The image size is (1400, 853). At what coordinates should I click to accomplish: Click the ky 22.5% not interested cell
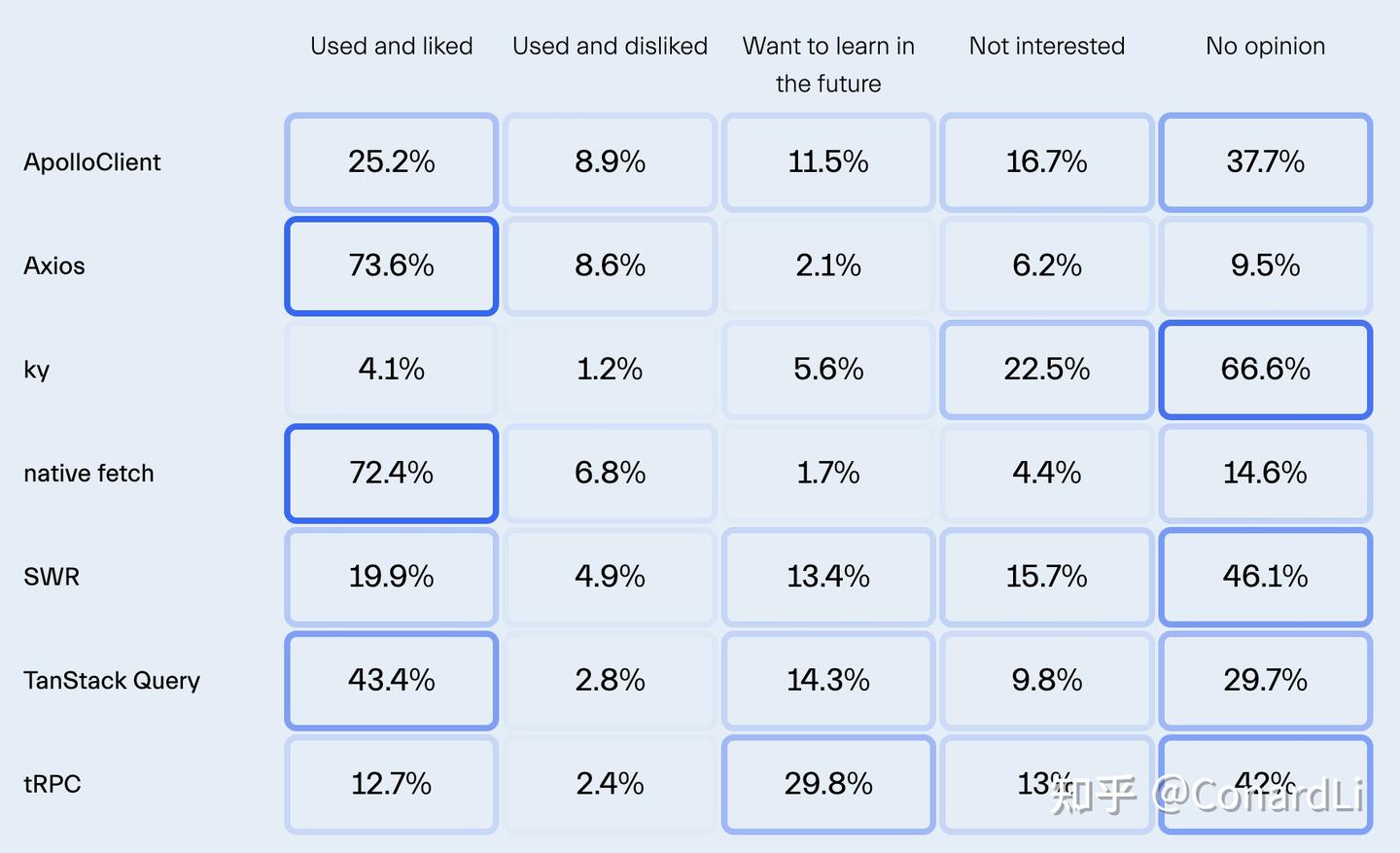pos(1046,370)
